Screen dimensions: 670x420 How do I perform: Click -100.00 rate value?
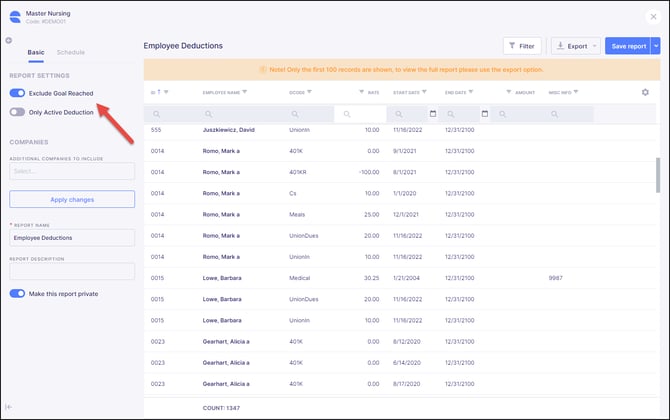(x=369, y=172)
